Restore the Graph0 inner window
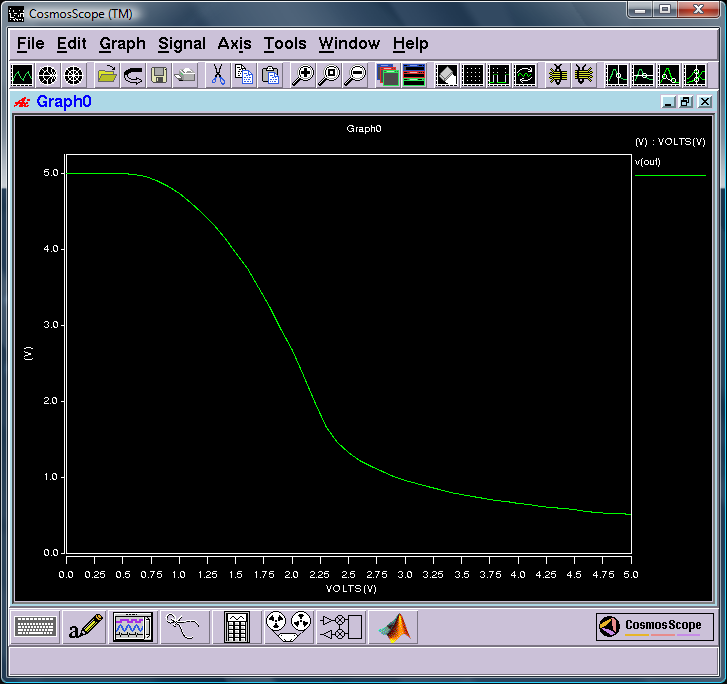The image size is (727, 684). 686,102
